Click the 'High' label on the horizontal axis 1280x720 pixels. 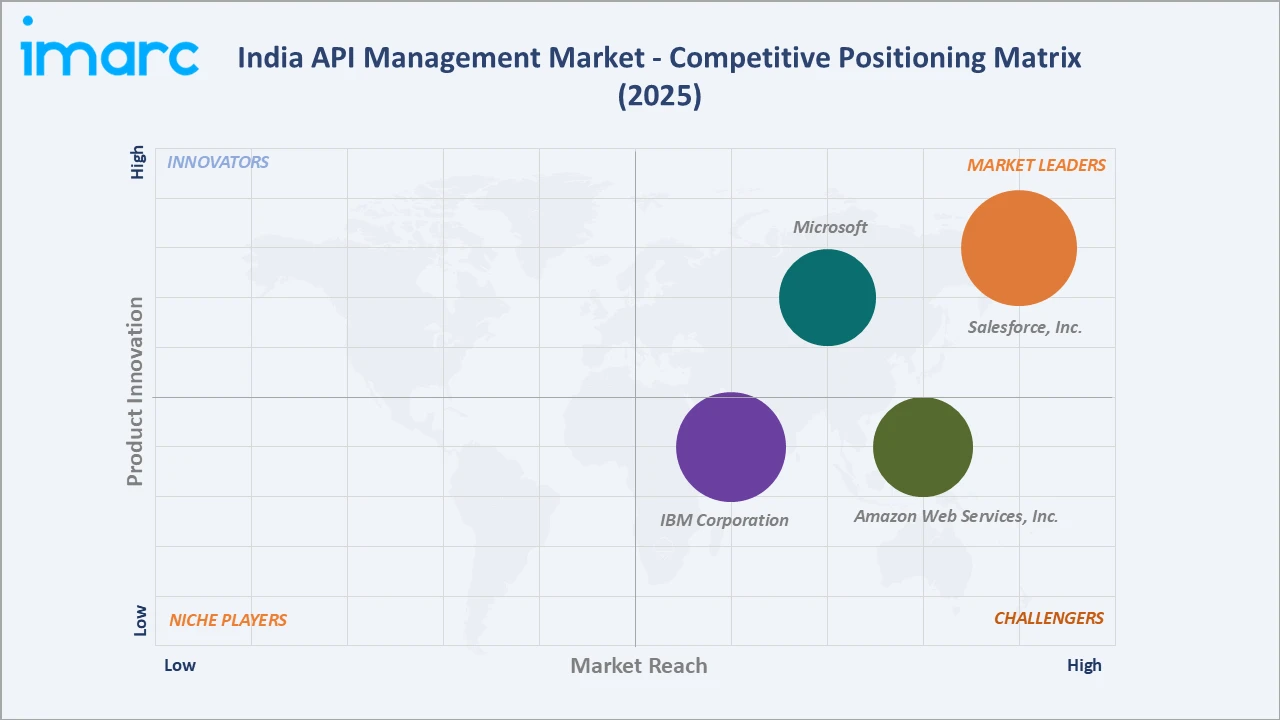1084,665
